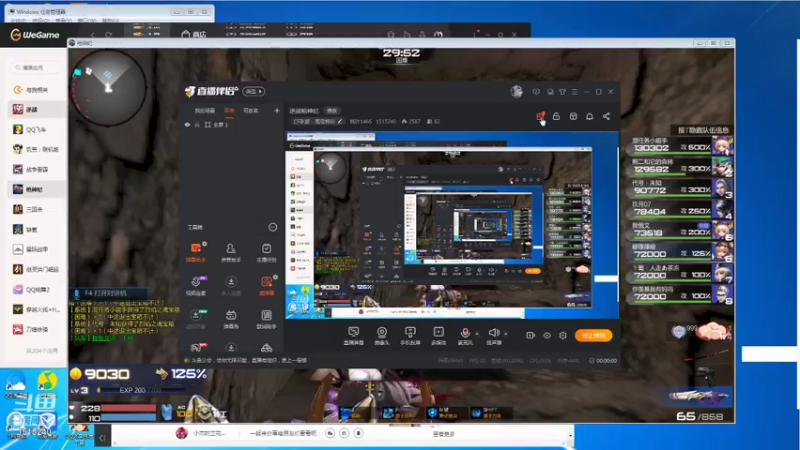
Task: Click the orange highlighted tool right of 多人连麦
Action: [x=266, y=285]
